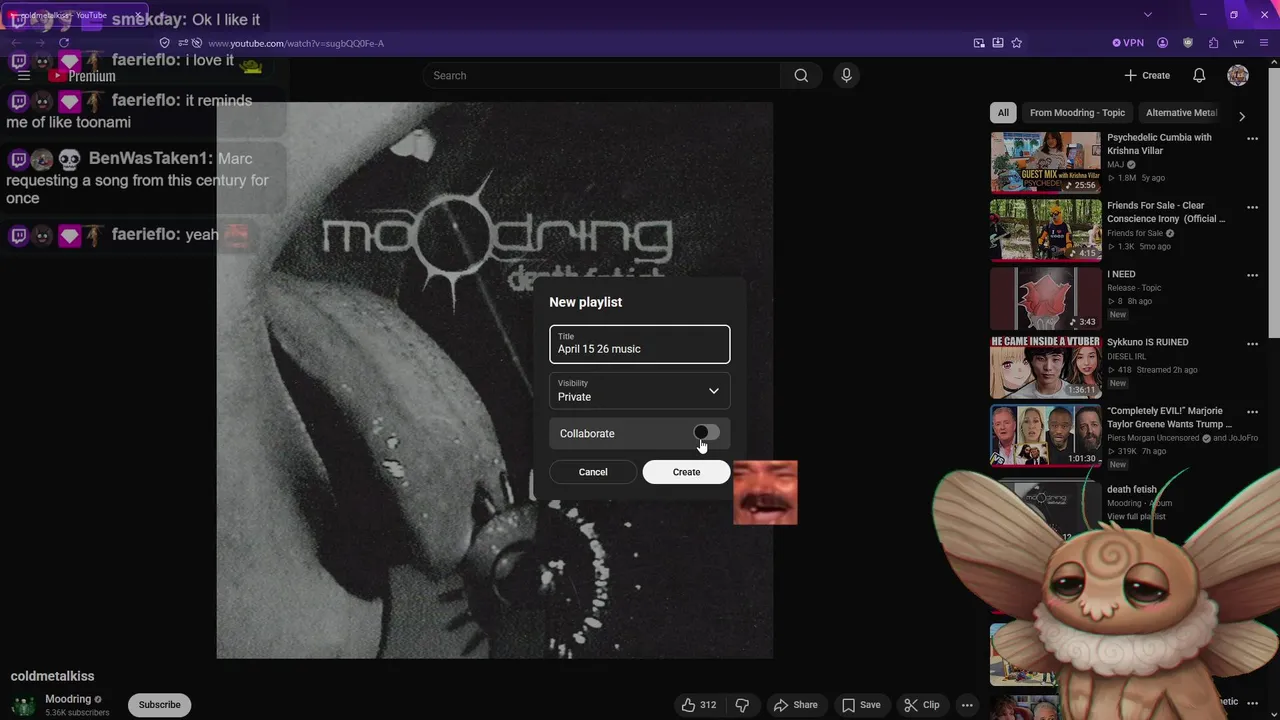Open the Moodring channel name link
1280x720 pixels.
pyautogui.click(x=68, y=699)
